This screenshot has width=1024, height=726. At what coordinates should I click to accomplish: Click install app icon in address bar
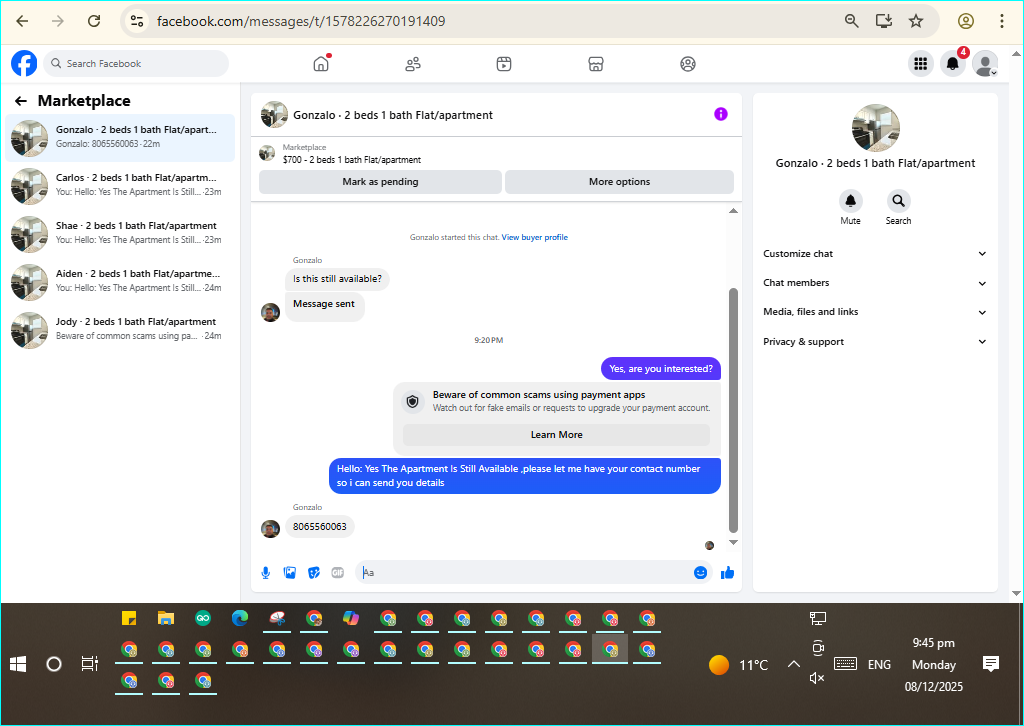884,21
